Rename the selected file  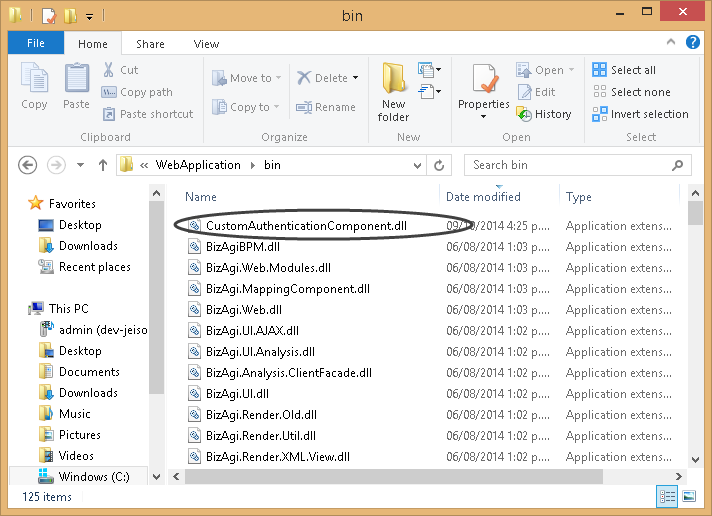(326, 107)
